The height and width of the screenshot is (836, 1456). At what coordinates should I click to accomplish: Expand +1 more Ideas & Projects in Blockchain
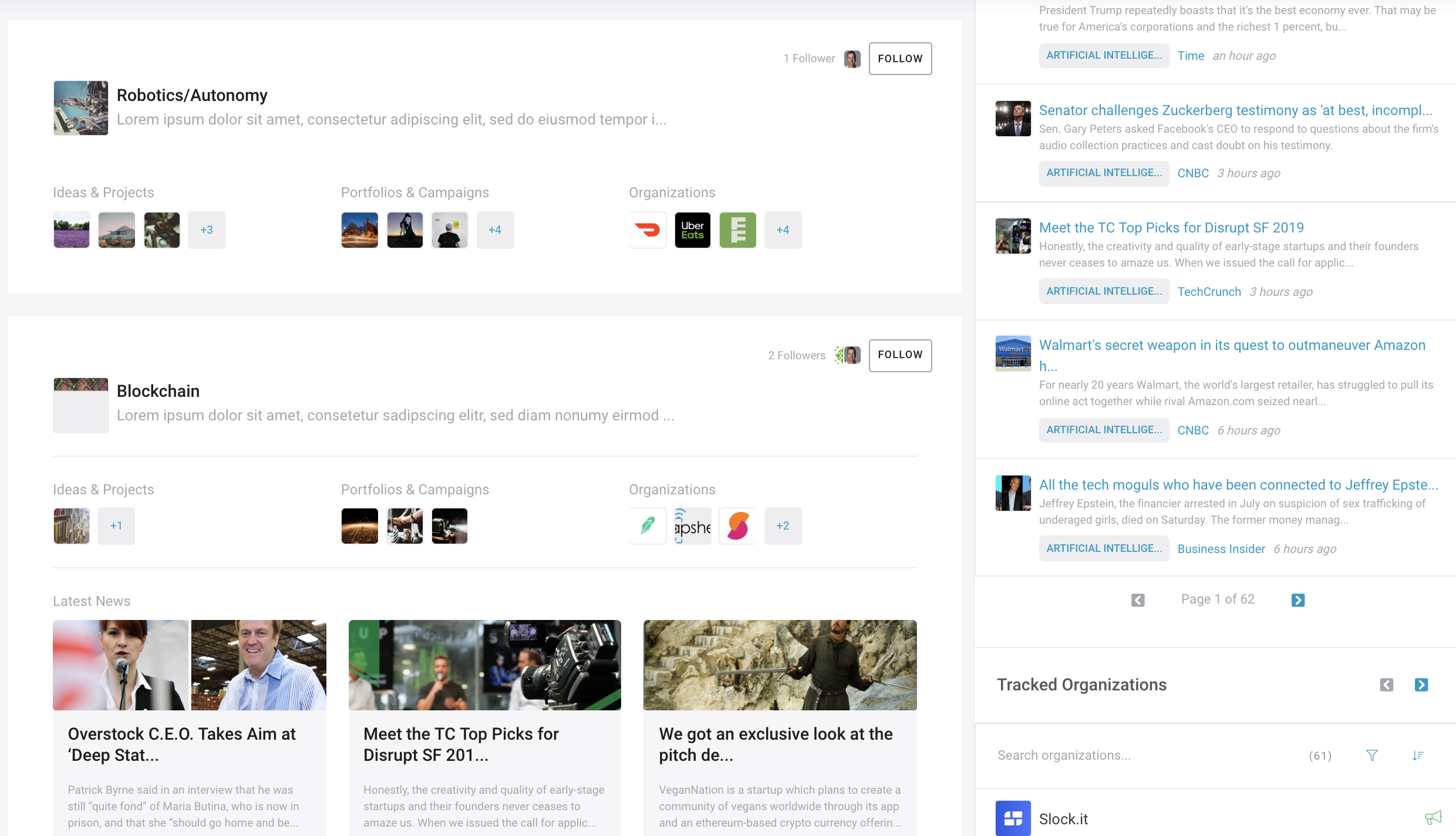coord(116,526)
